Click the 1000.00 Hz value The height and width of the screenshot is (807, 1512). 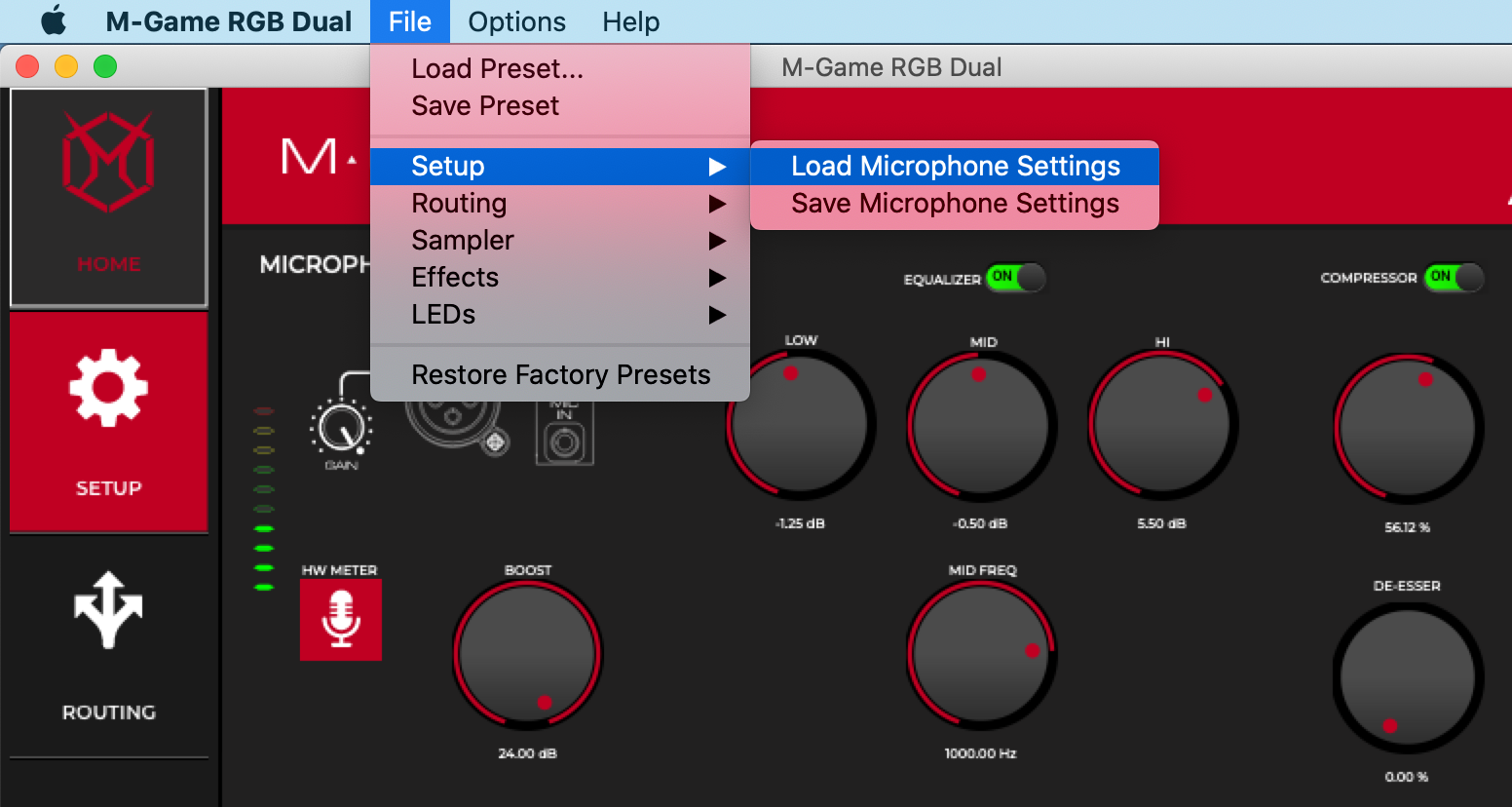pos(980,753)
